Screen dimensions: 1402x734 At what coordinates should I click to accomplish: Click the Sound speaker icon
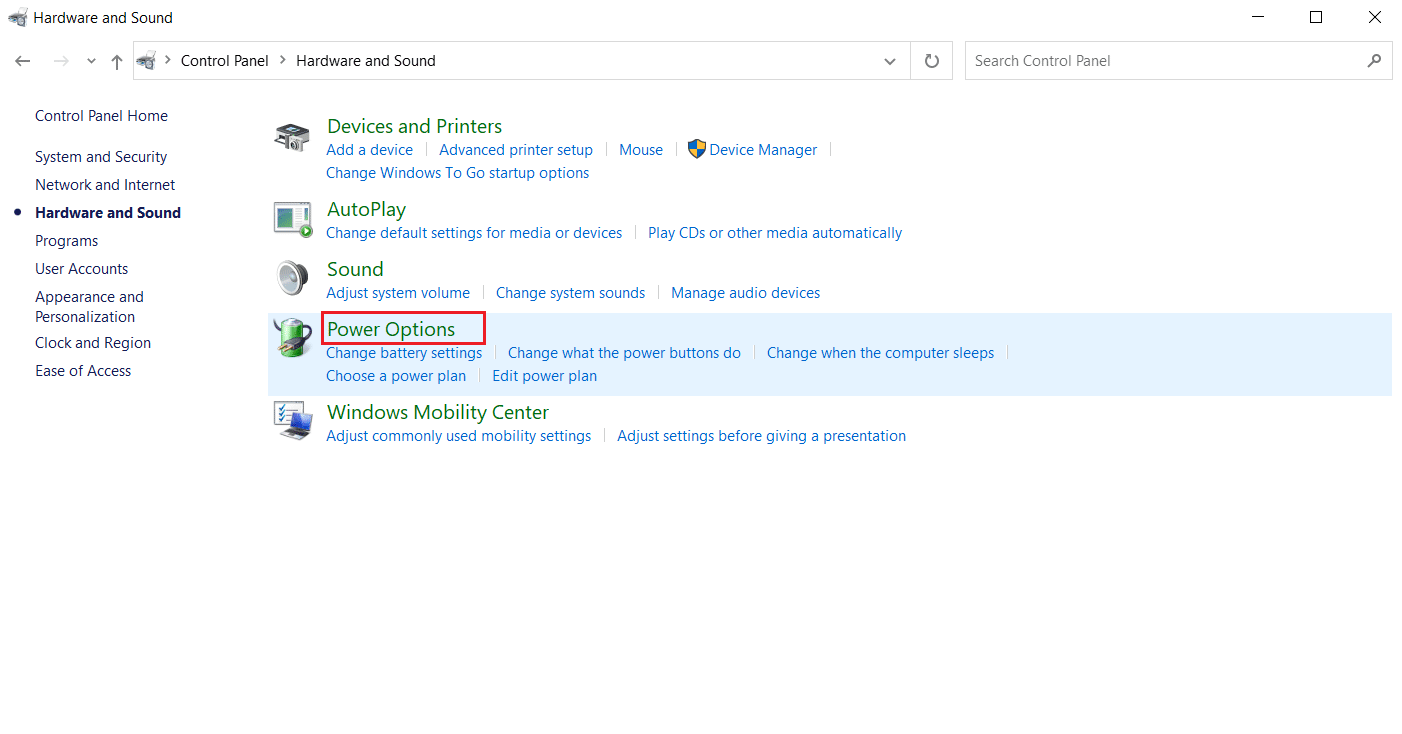pos(292,277)
